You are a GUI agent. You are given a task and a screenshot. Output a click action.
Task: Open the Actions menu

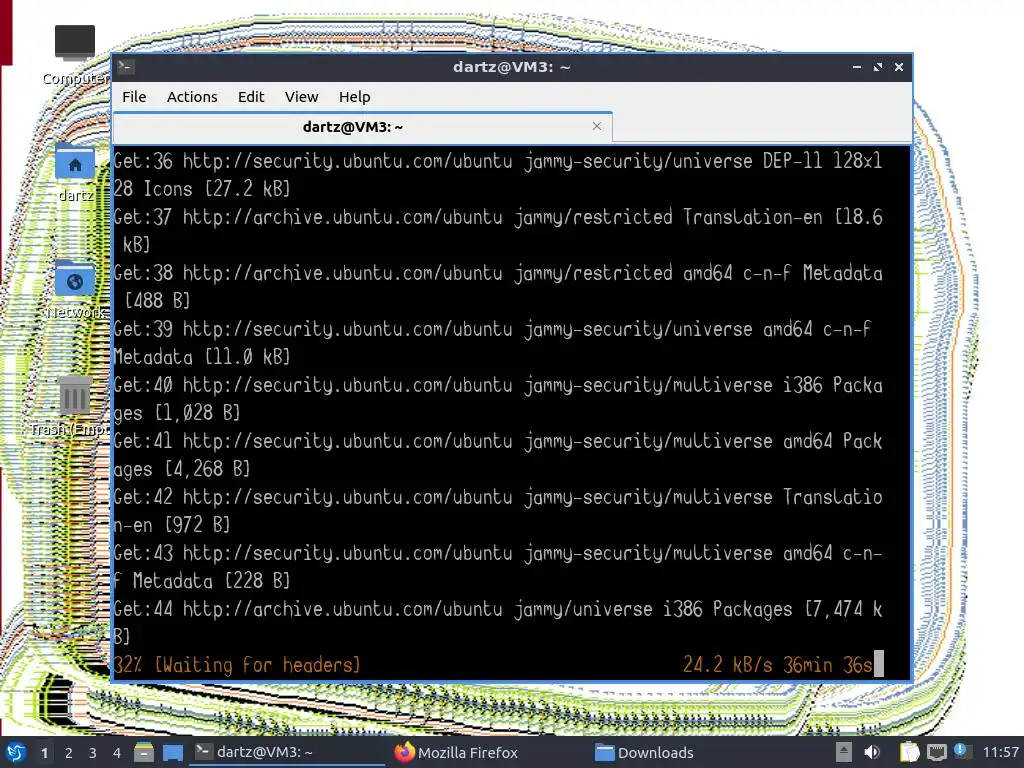(x=192, y=97)
